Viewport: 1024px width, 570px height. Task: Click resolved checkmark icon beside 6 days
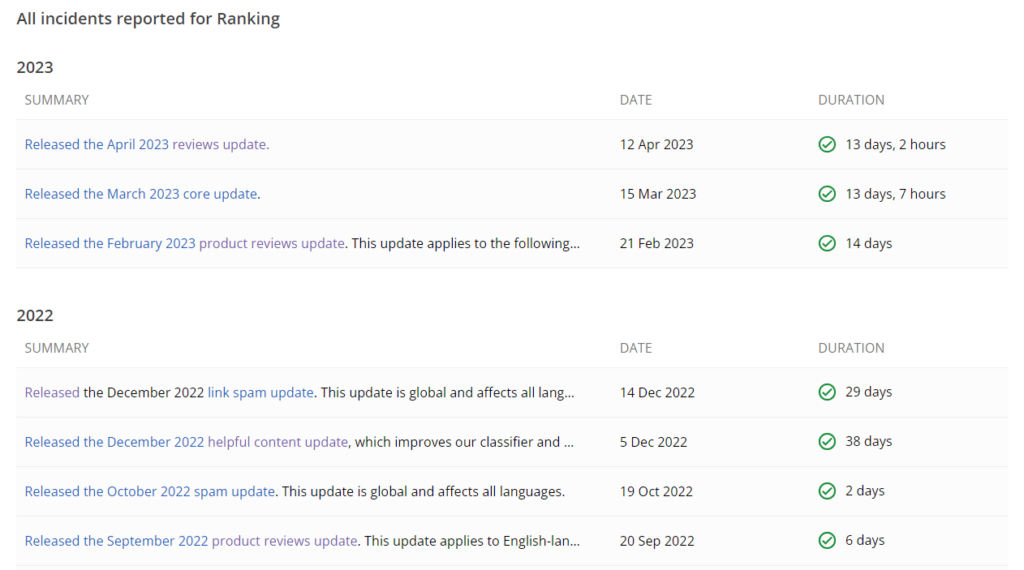tap(827, 541)
